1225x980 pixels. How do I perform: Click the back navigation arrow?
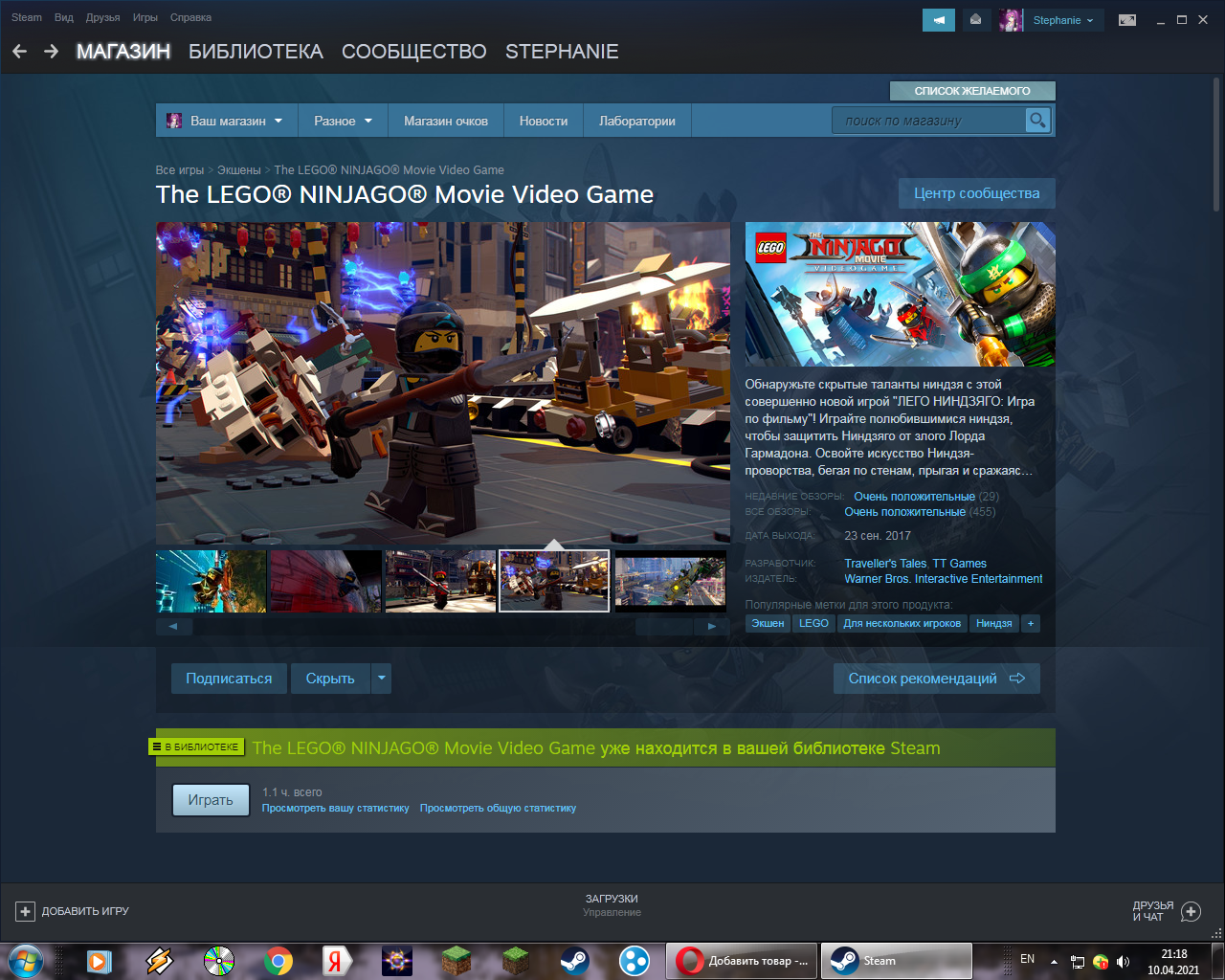click(x=19, y=52)
